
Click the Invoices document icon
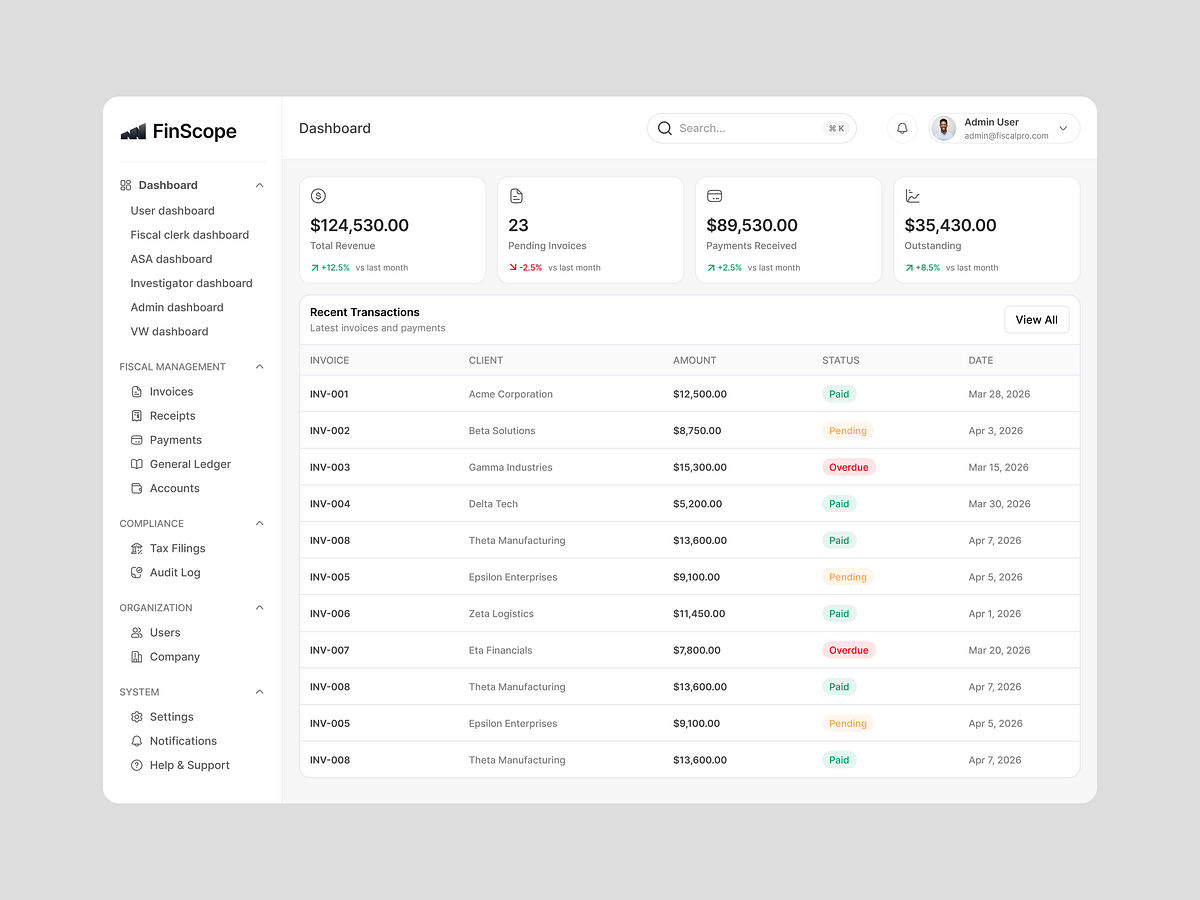click(137, 392)
